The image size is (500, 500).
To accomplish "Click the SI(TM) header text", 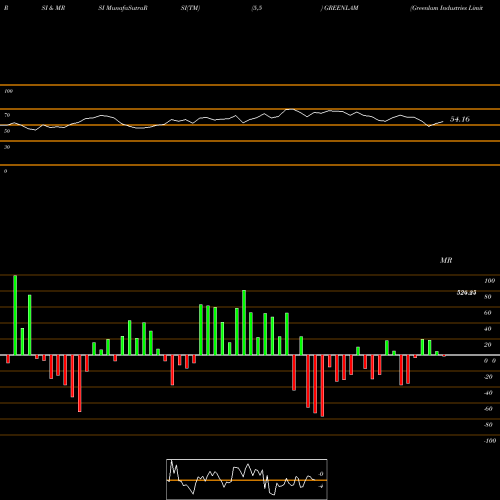I will pos(190,8).
